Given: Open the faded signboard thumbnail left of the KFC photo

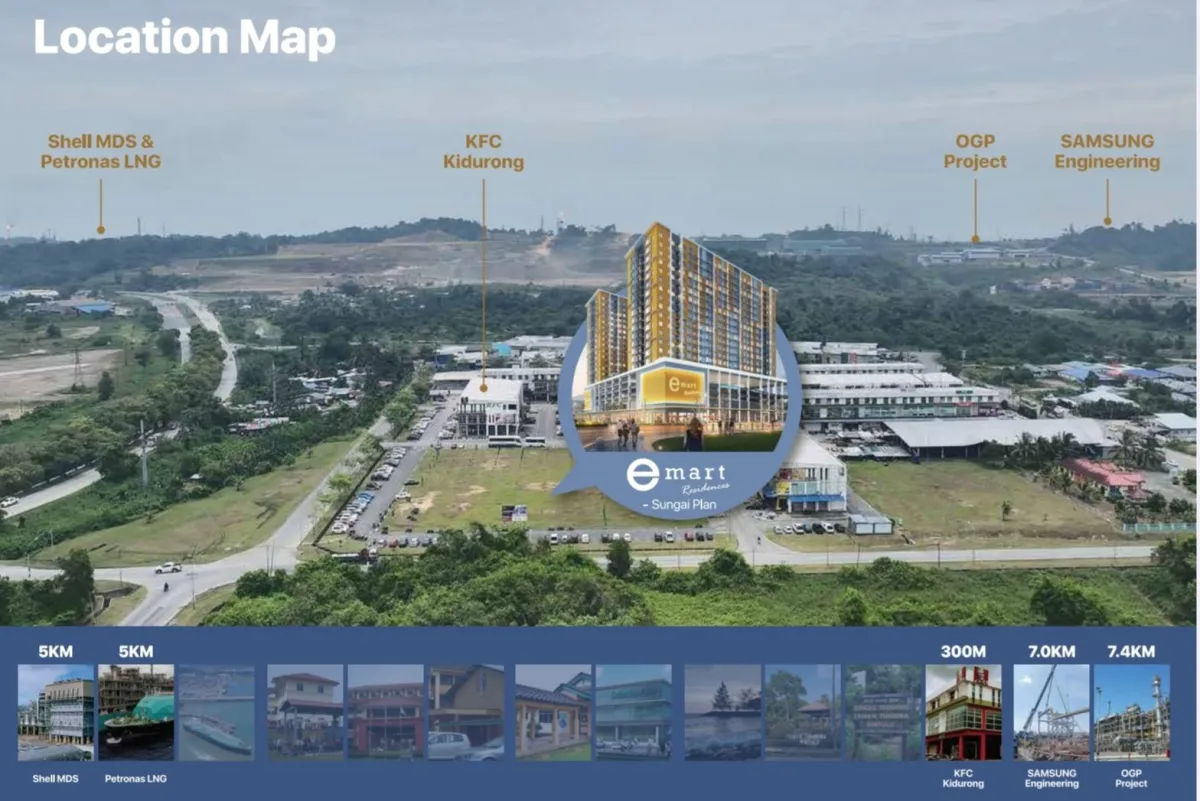Looking at the screenshot, I should (x=884, y=713).
